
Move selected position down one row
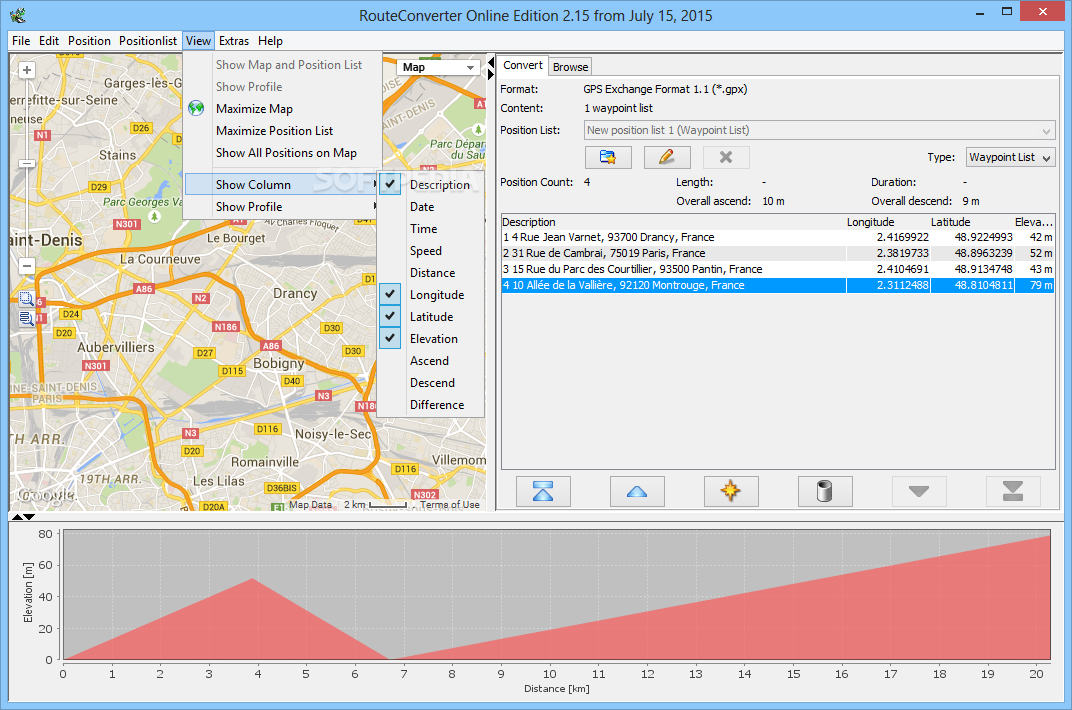point(919,491)
